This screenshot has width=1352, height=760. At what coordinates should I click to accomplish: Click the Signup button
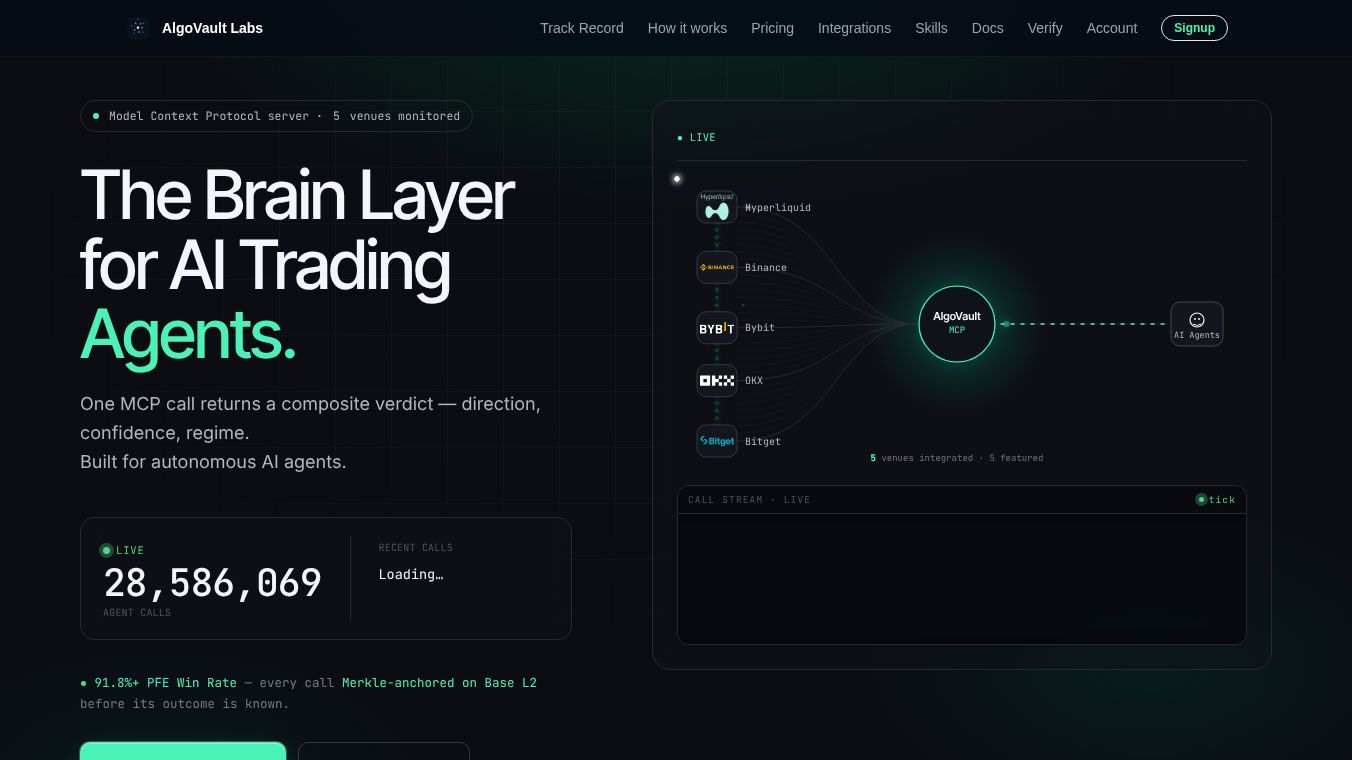[x=1194, y=28]
